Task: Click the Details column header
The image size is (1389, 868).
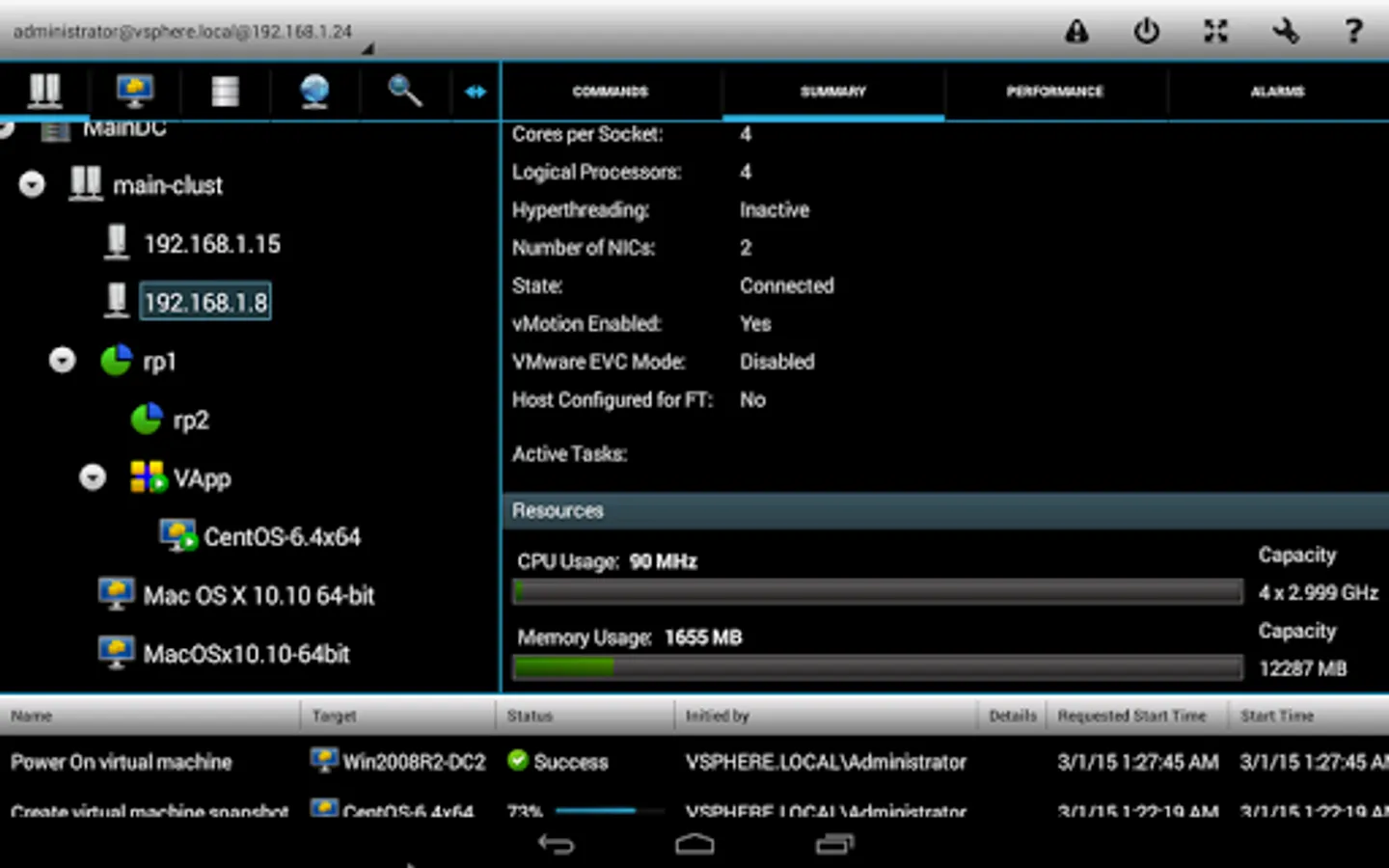Action: pyautogui.click(x=1013, y=716)
